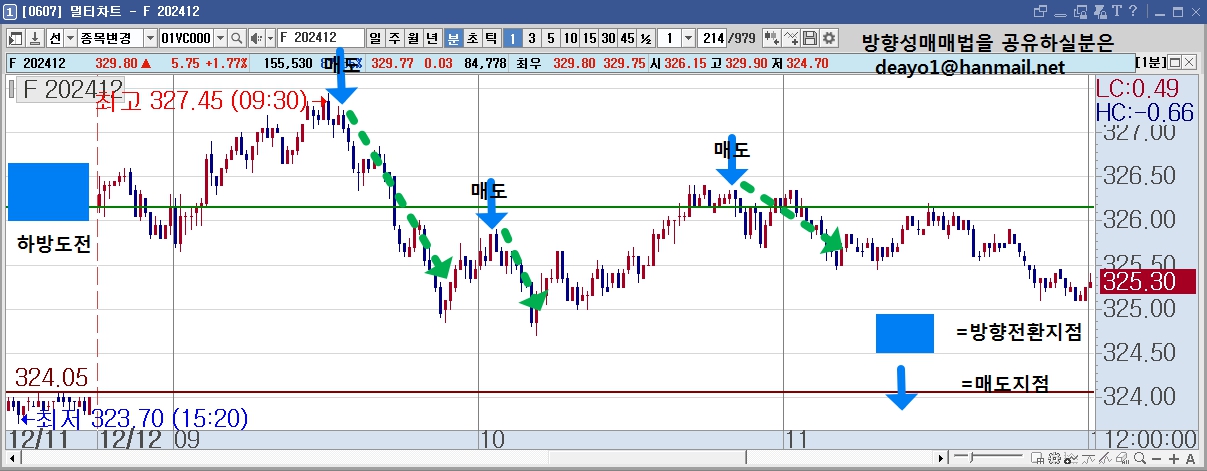This screenshot has width=1207, height=471.
Task: Open font size T icon in title bar
Action: click(x=1116, y=11)
